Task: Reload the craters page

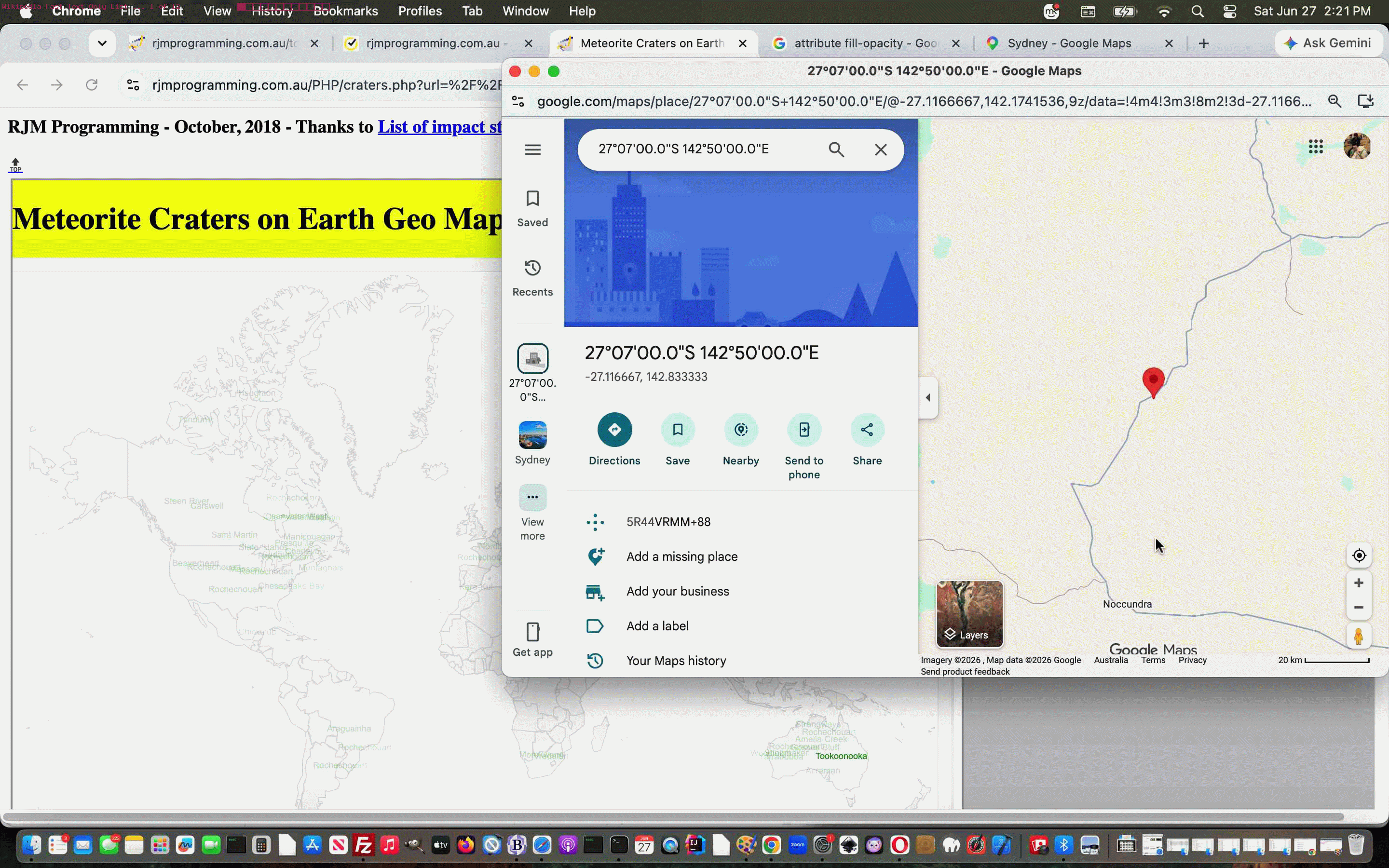Action: click(x=91, y=85)
